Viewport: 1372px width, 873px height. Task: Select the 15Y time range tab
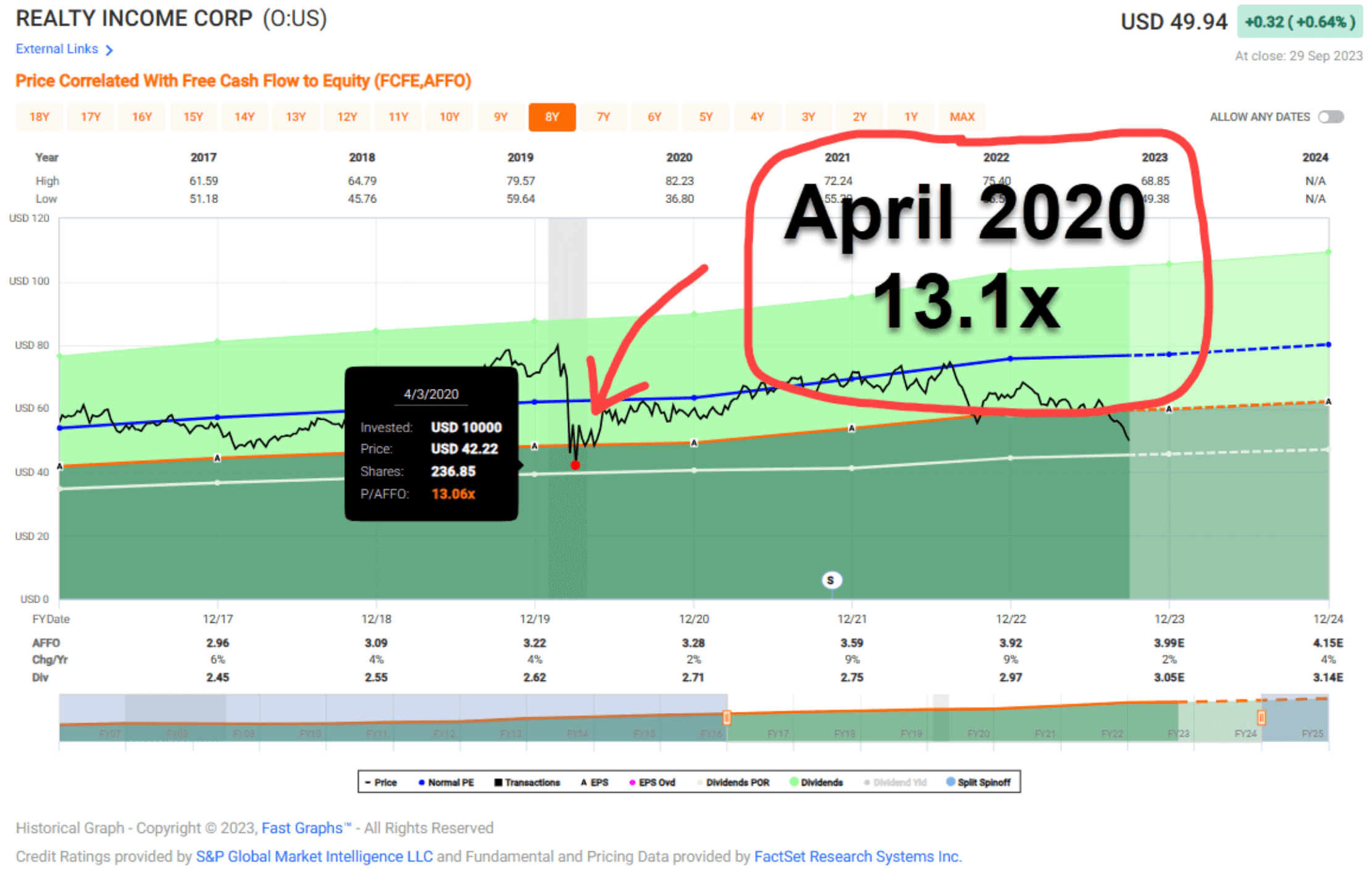193,117
